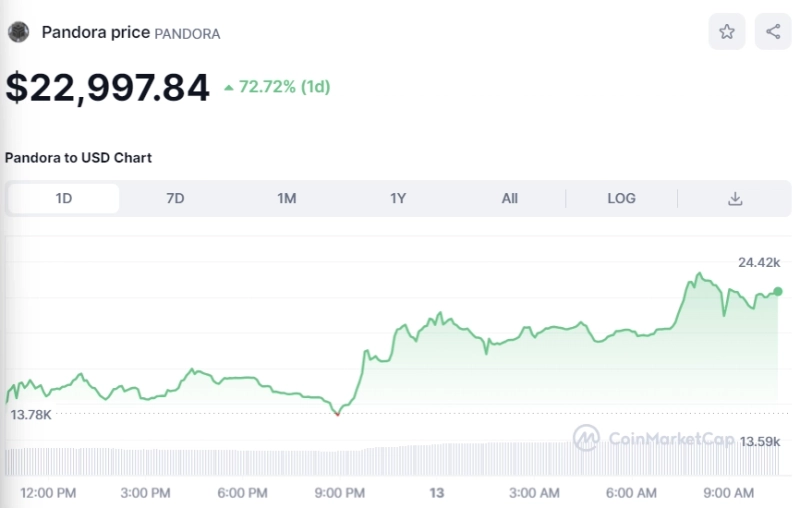Click the $22,997.84 price value
Viewport: 800px width, 508px height.
[108, 87]
